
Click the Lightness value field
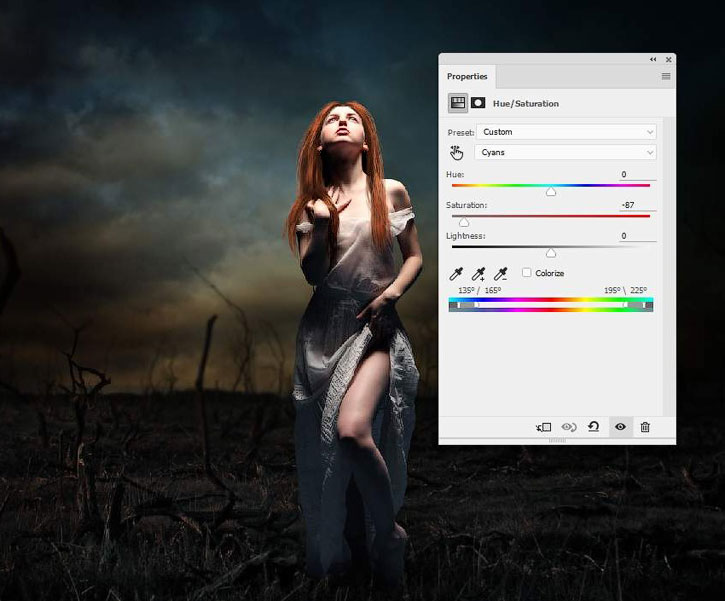(638, 236)
